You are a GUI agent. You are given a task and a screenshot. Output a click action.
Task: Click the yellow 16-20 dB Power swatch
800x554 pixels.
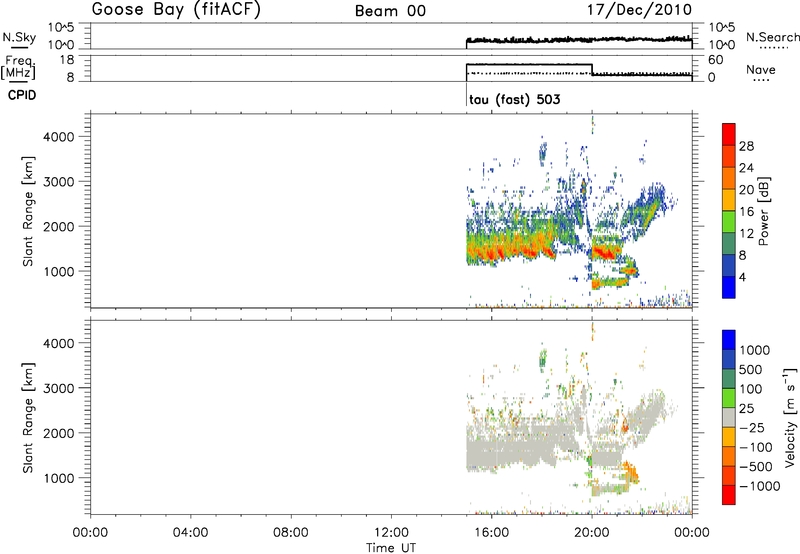coord(729,199)
